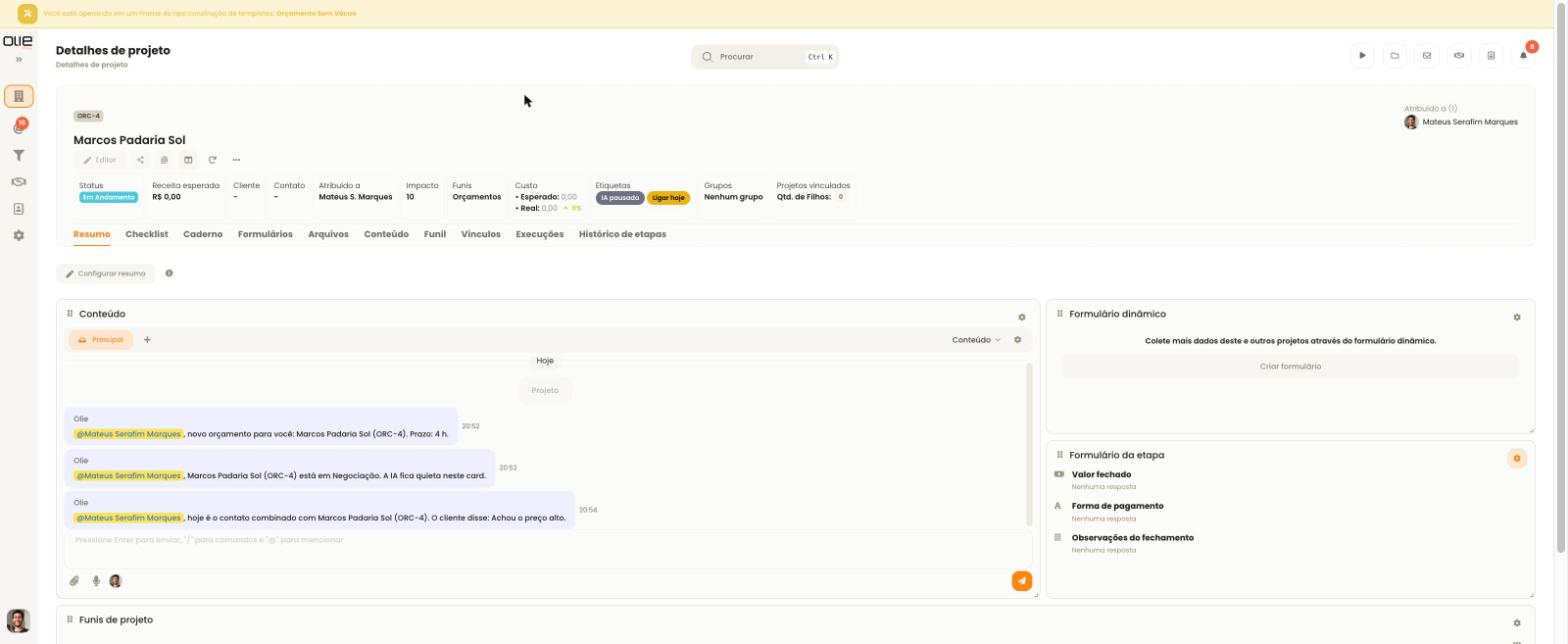Open the contacts icon in the left sidebar

[18, 209]
